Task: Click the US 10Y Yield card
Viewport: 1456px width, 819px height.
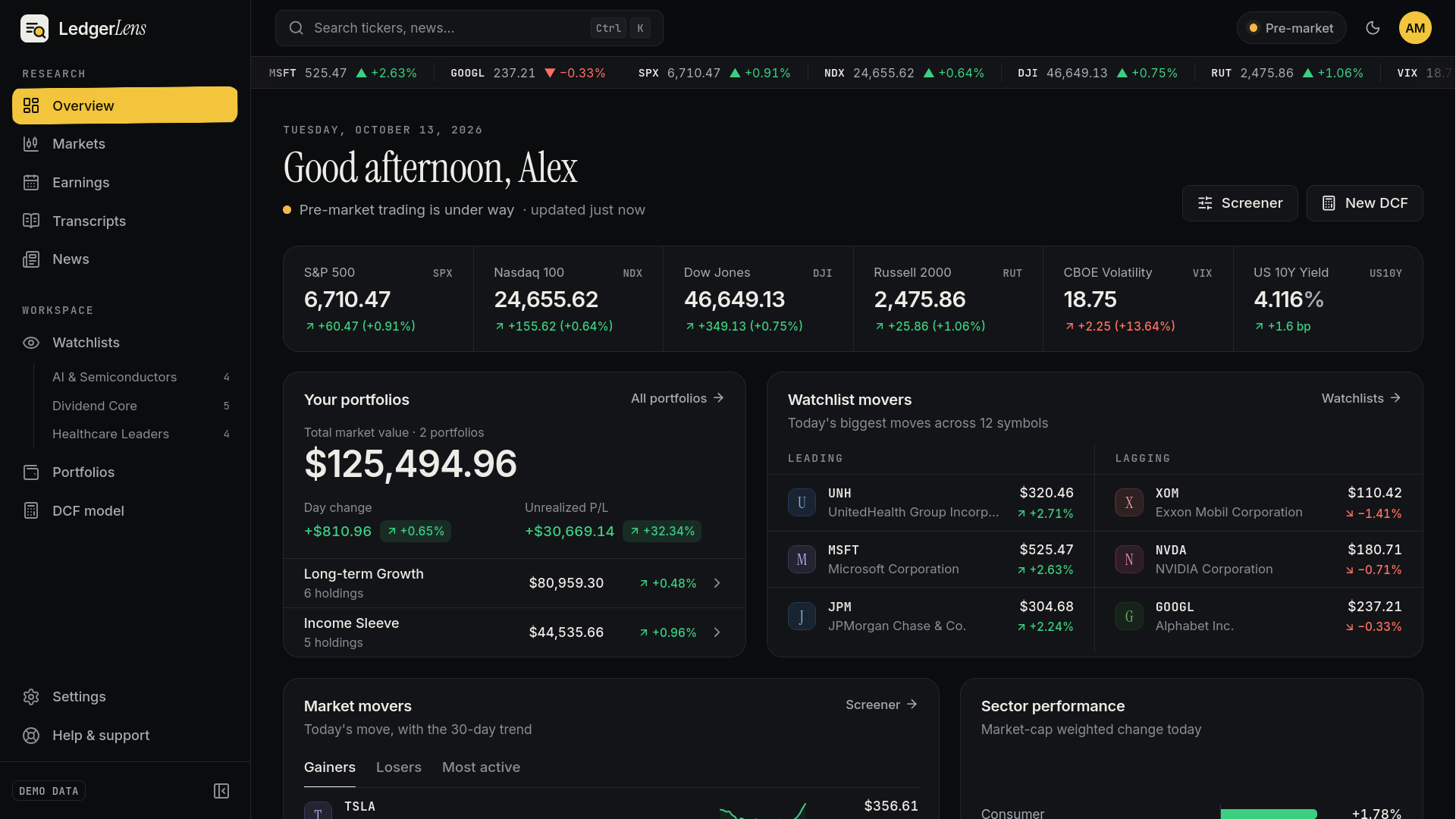Action: pyautogui.click(x=1328, y=299)
